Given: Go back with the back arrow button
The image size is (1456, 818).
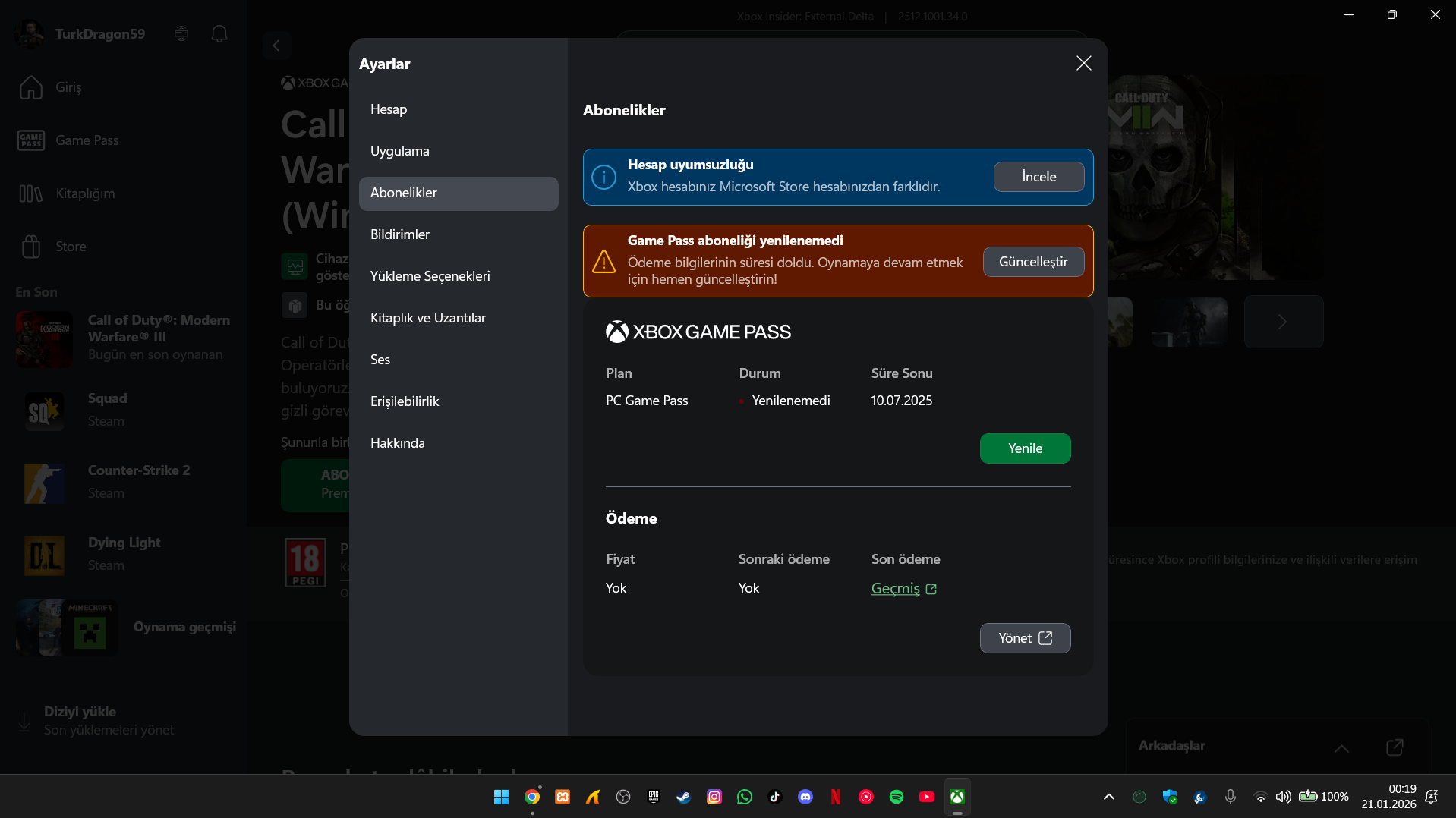Looking at the screenshot, I should click(276, 46).
